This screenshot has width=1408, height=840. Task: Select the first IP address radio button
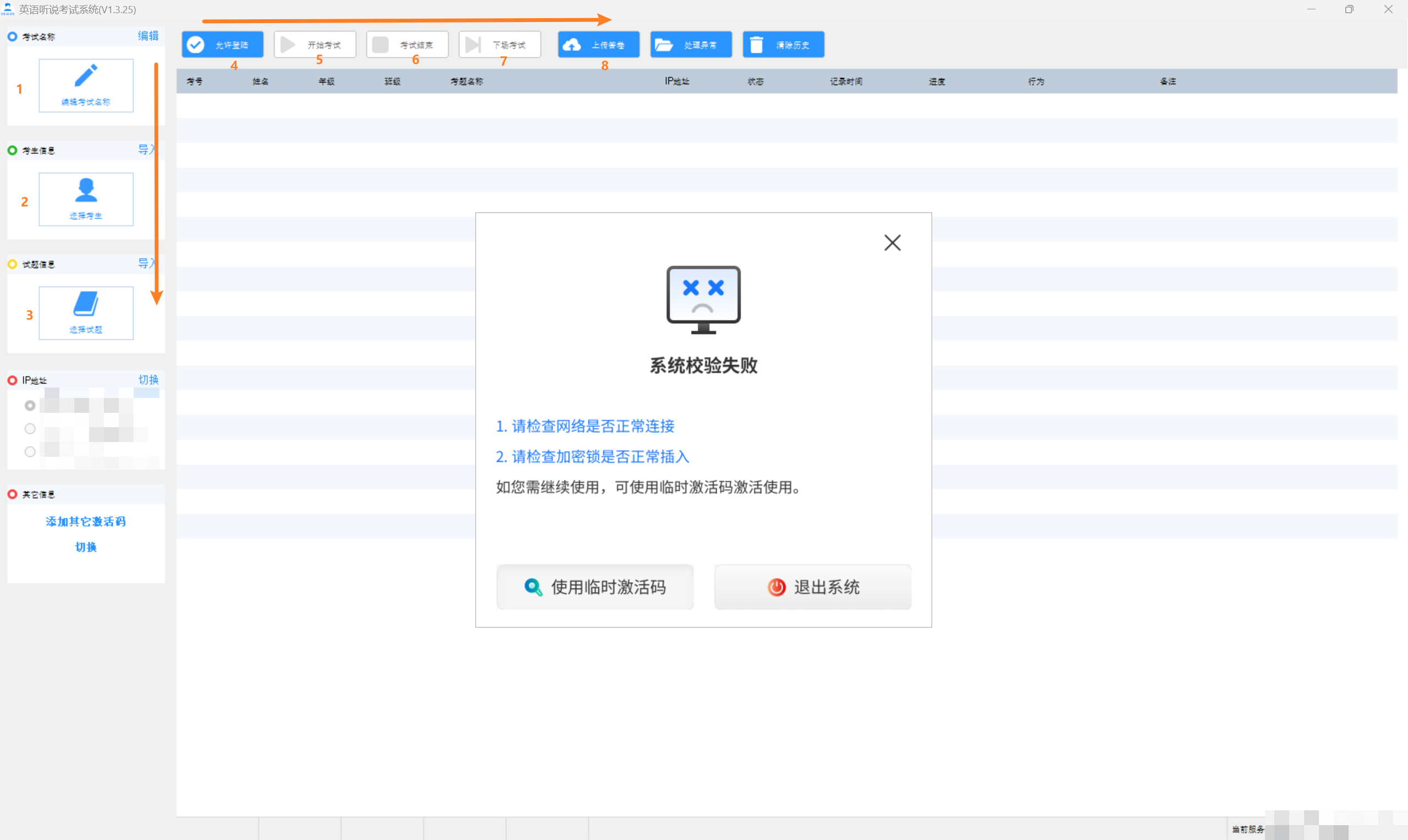[30, 405]
